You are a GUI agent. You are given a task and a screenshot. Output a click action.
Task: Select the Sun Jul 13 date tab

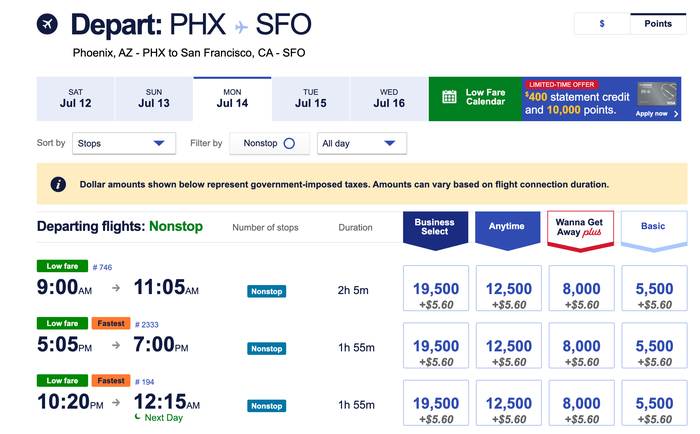pyautogui.click(x=154, y=99)
